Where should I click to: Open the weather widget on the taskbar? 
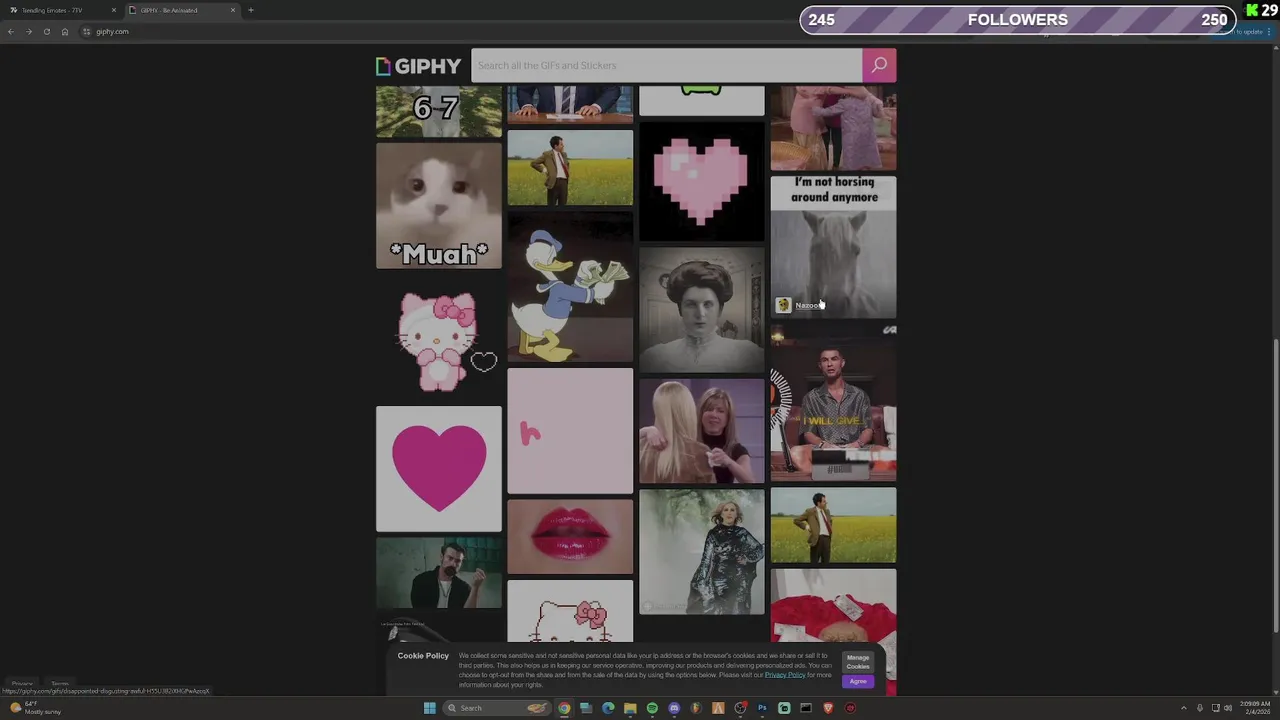pos(34,708)
